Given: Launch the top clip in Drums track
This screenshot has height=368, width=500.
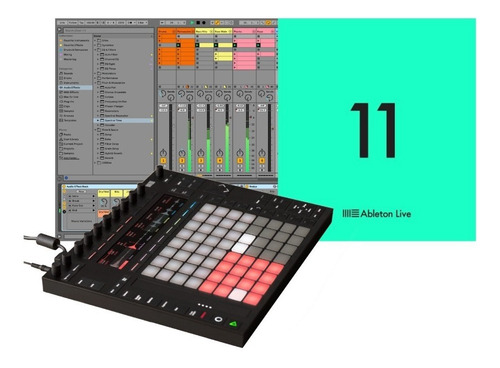Looking at the screenshot, I should tap(160, 36).
